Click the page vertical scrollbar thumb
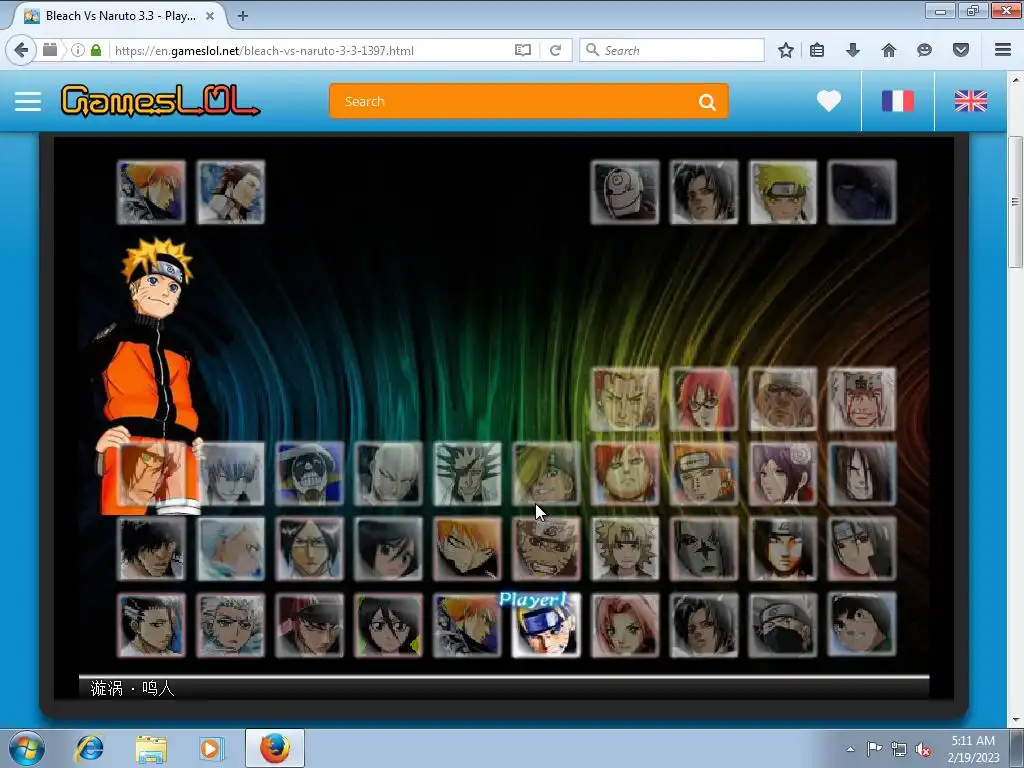Screen dimensions: 1024x768 pos(1014,202)
